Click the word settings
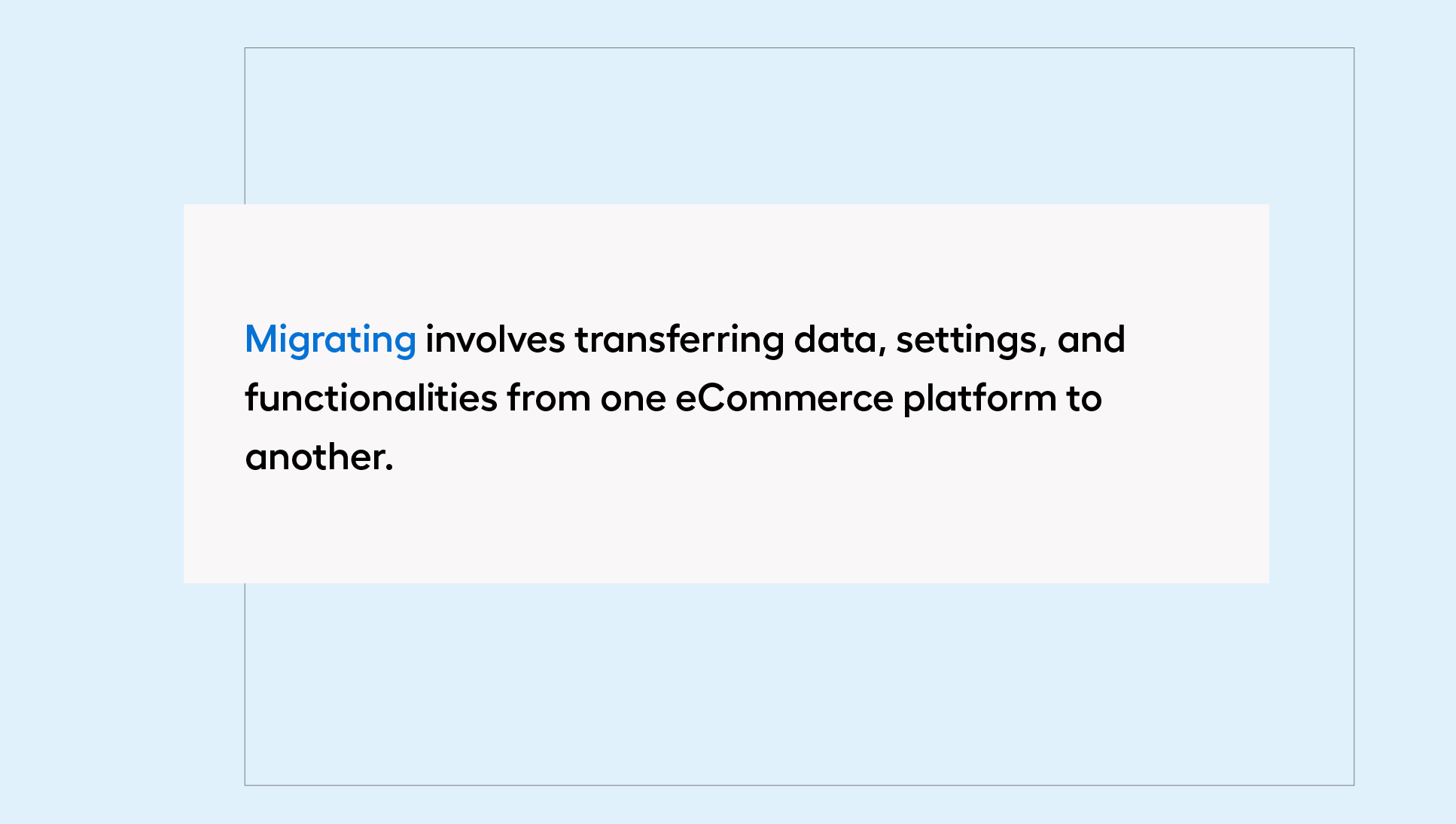The width and height of the screenshot is (1456, 824). tap(967, 340)
